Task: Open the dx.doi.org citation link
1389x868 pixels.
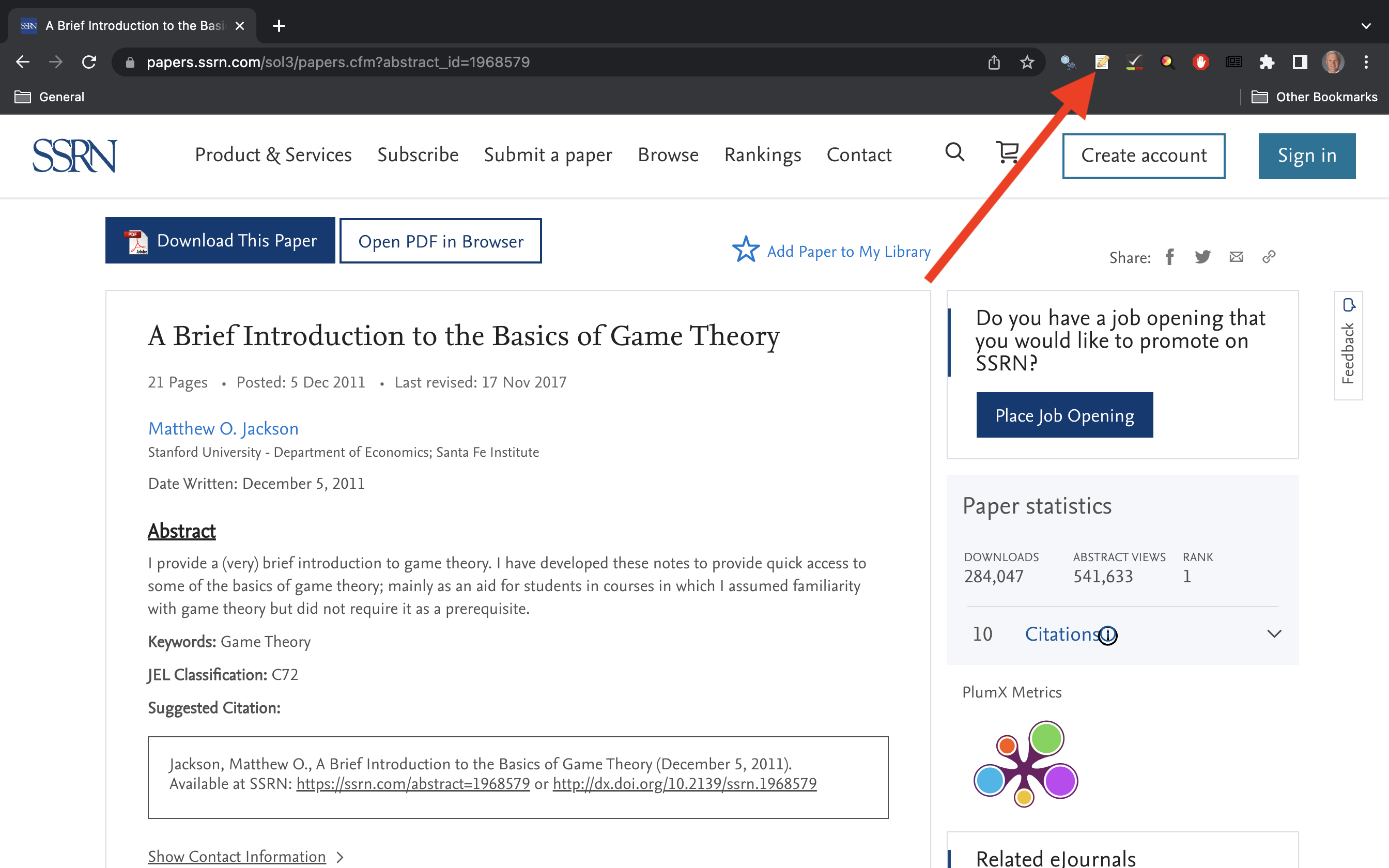Action: [x=684, y=784]
